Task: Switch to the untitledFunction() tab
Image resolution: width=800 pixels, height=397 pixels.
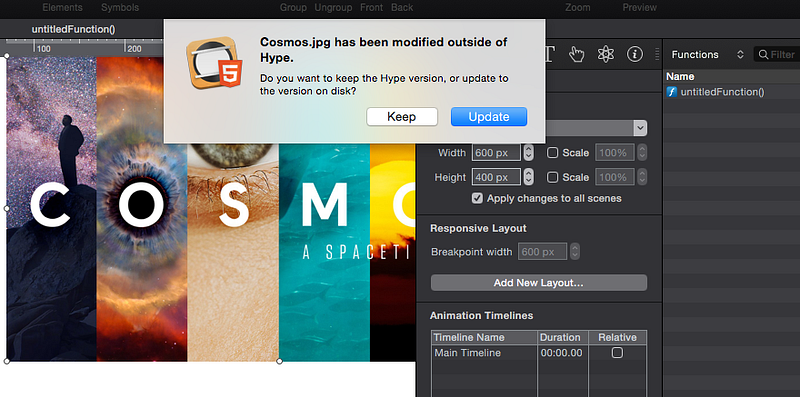Action: click(73, 30)
